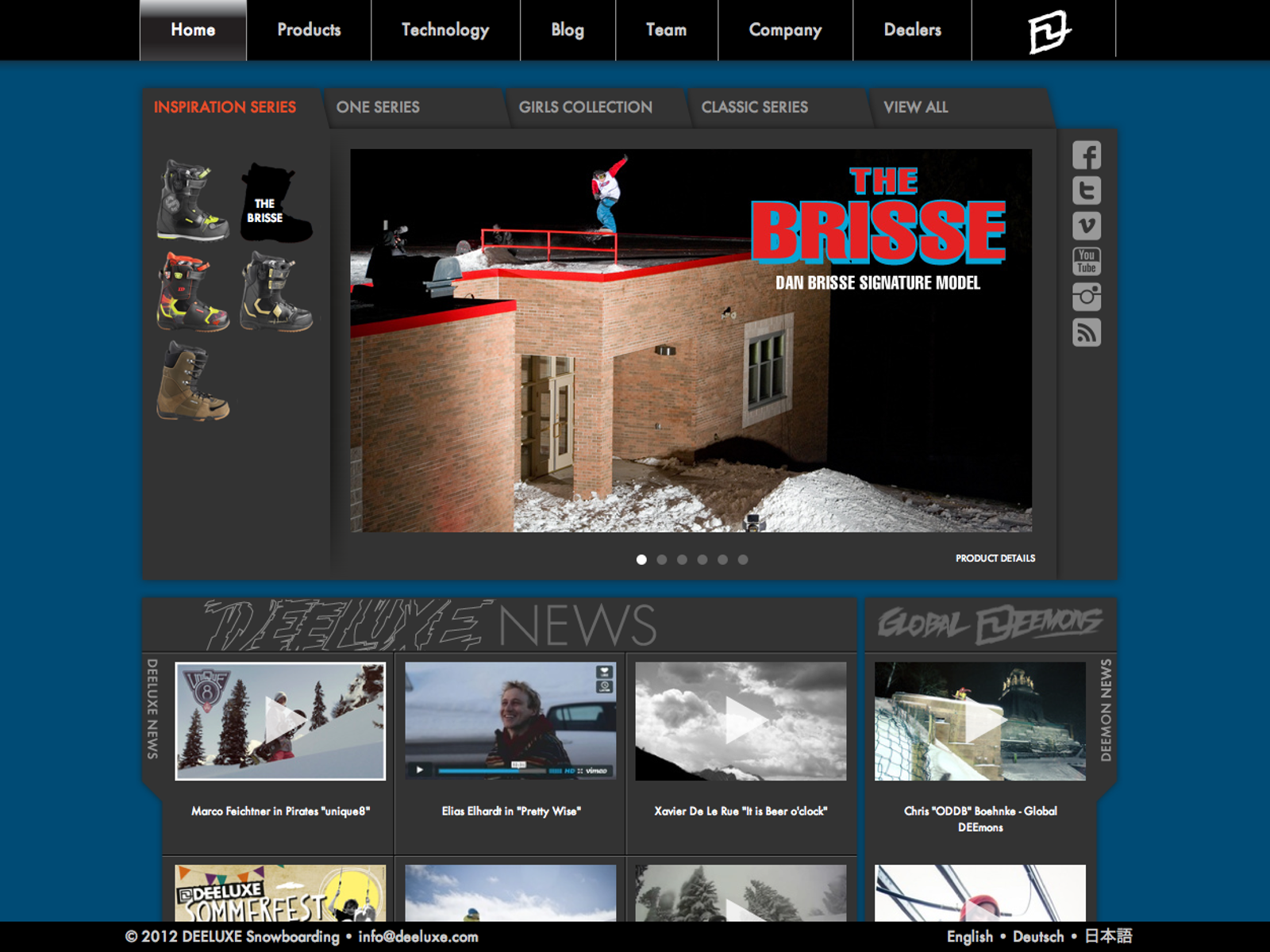
Task: Select the red and yellow boot thumbnail
Action: pyautogui.click(x=192, y=291)
